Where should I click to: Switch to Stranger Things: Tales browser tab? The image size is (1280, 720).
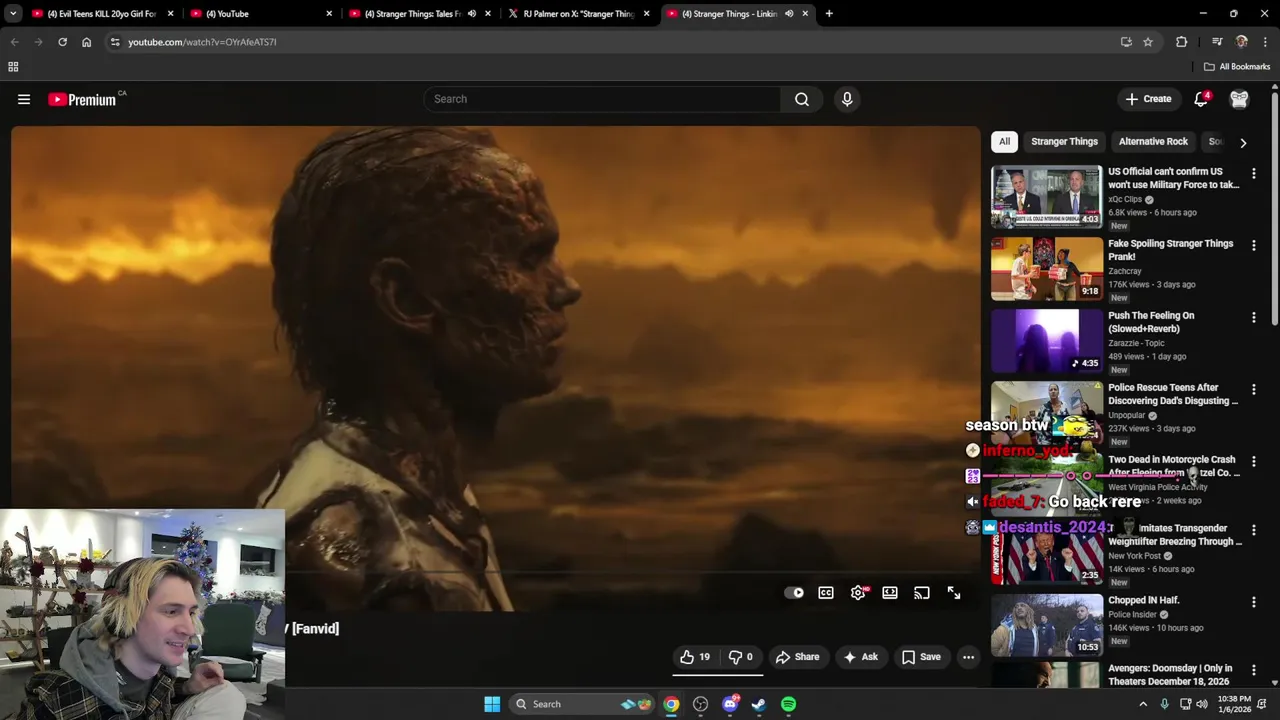pos(410,14)
